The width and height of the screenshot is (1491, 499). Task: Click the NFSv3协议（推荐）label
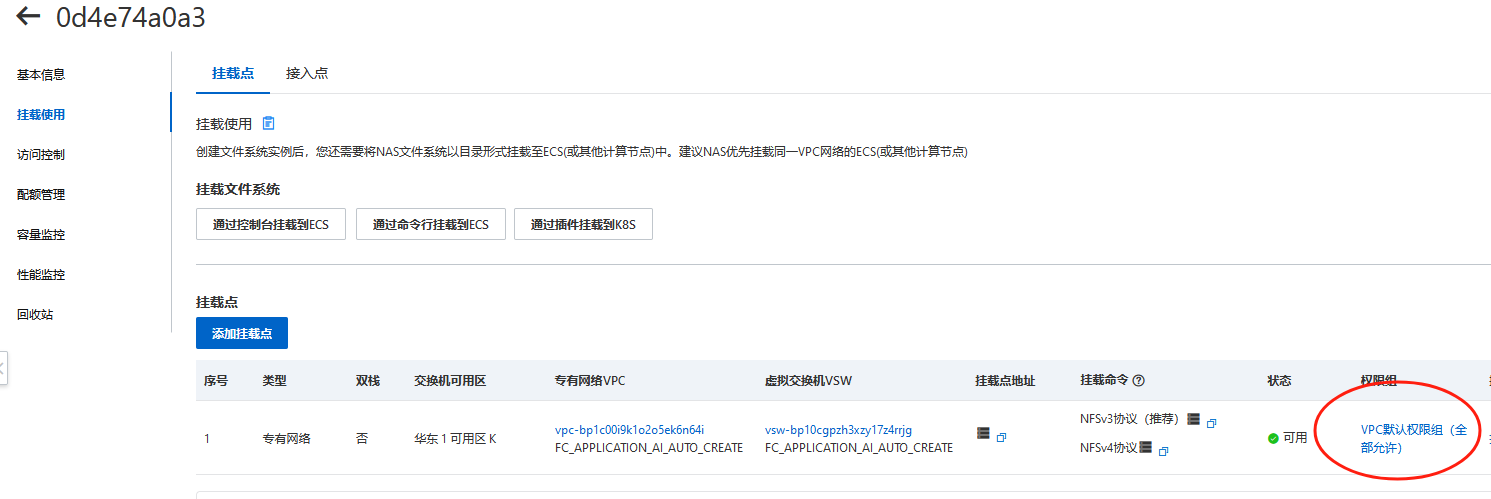pyautogui.click(x=1130, y=419)
